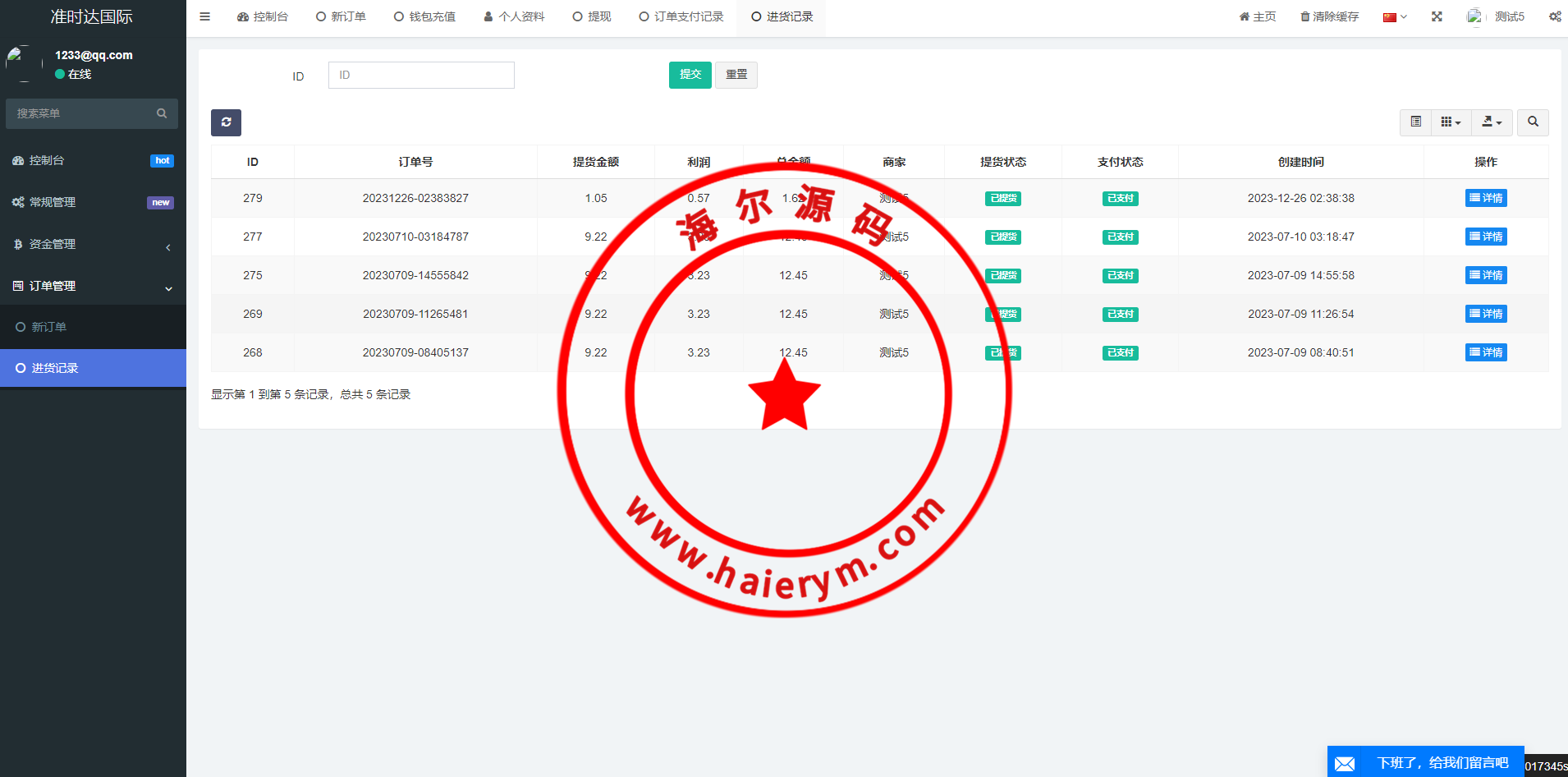The image size is (1568, 777).
Task: Click the green 提交 button
Action: click(690, 75)
